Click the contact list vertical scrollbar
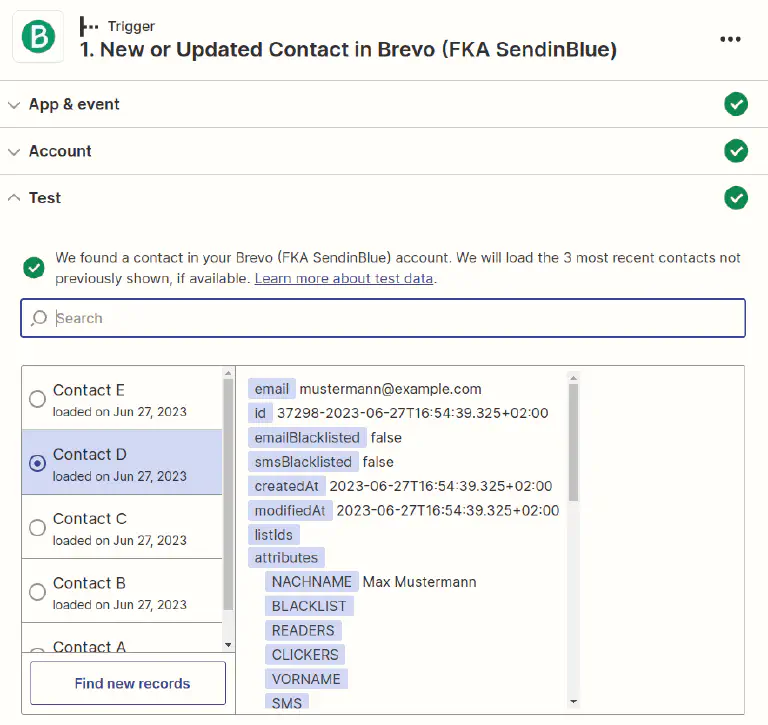This screenshot has height=725, width=768. [228, 500]
